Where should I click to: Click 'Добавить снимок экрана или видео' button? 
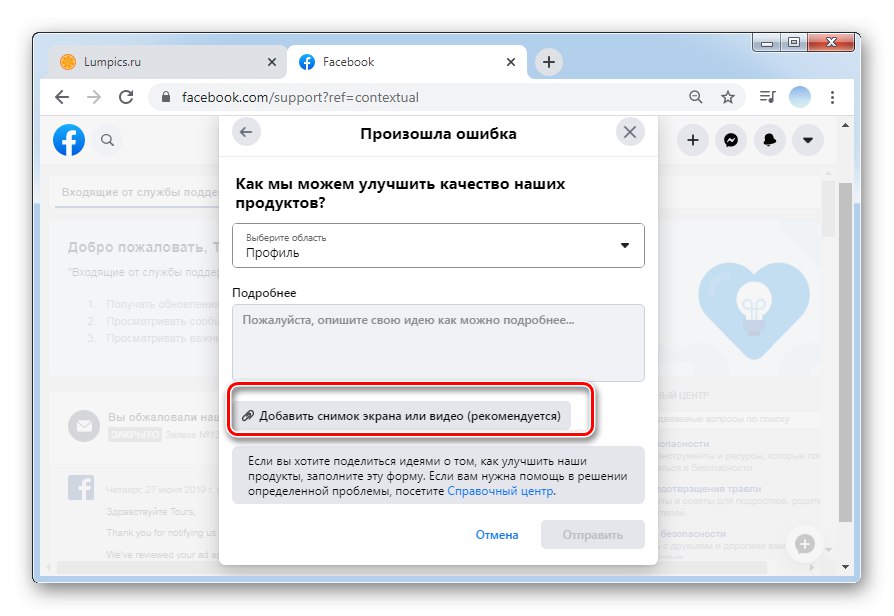coord(402,416)
